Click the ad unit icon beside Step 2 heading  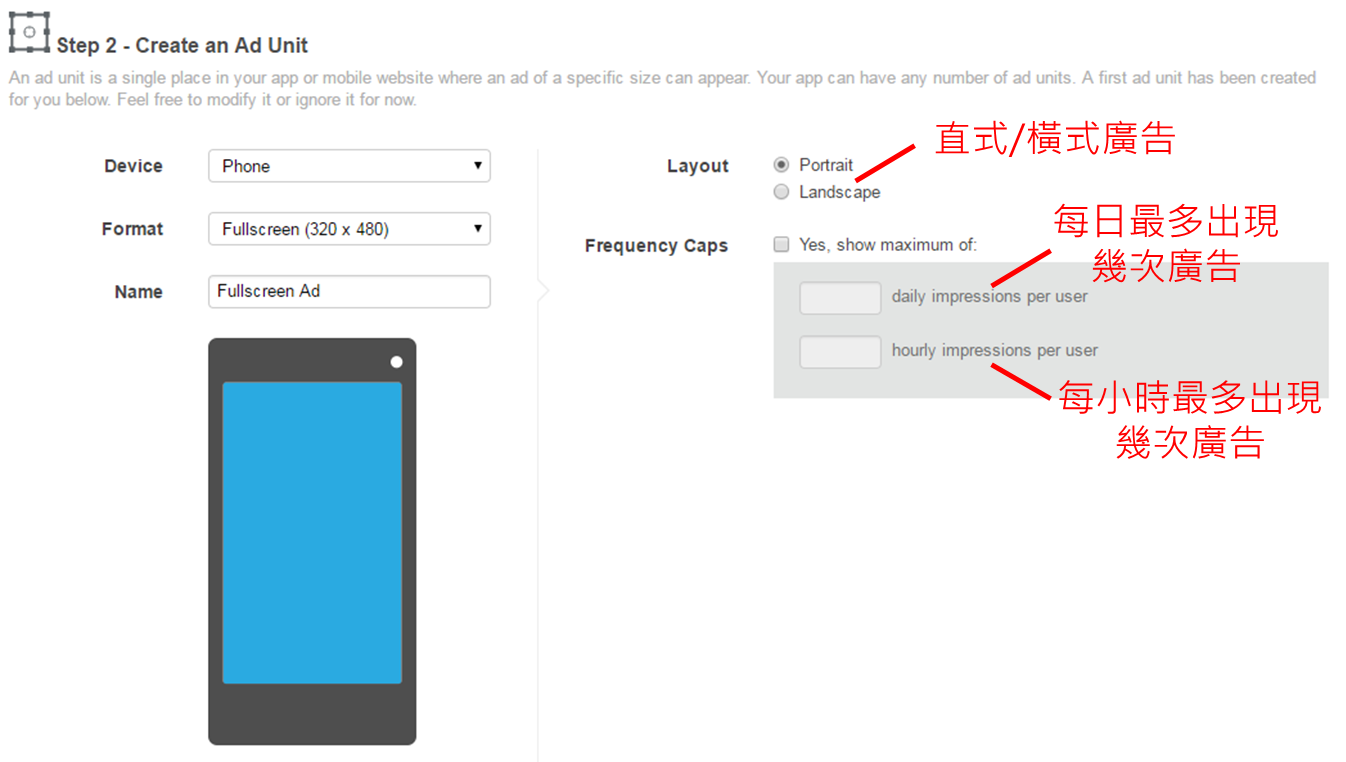pos(29,32)
